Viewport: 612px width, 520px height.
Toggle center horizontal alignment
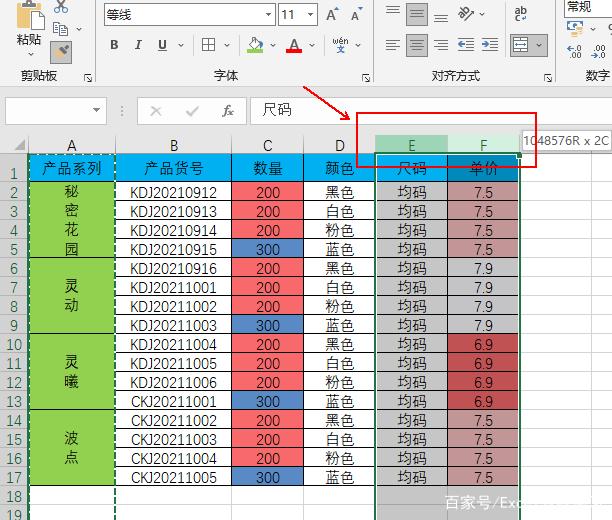pyautogui.click(x=417, y=45)
